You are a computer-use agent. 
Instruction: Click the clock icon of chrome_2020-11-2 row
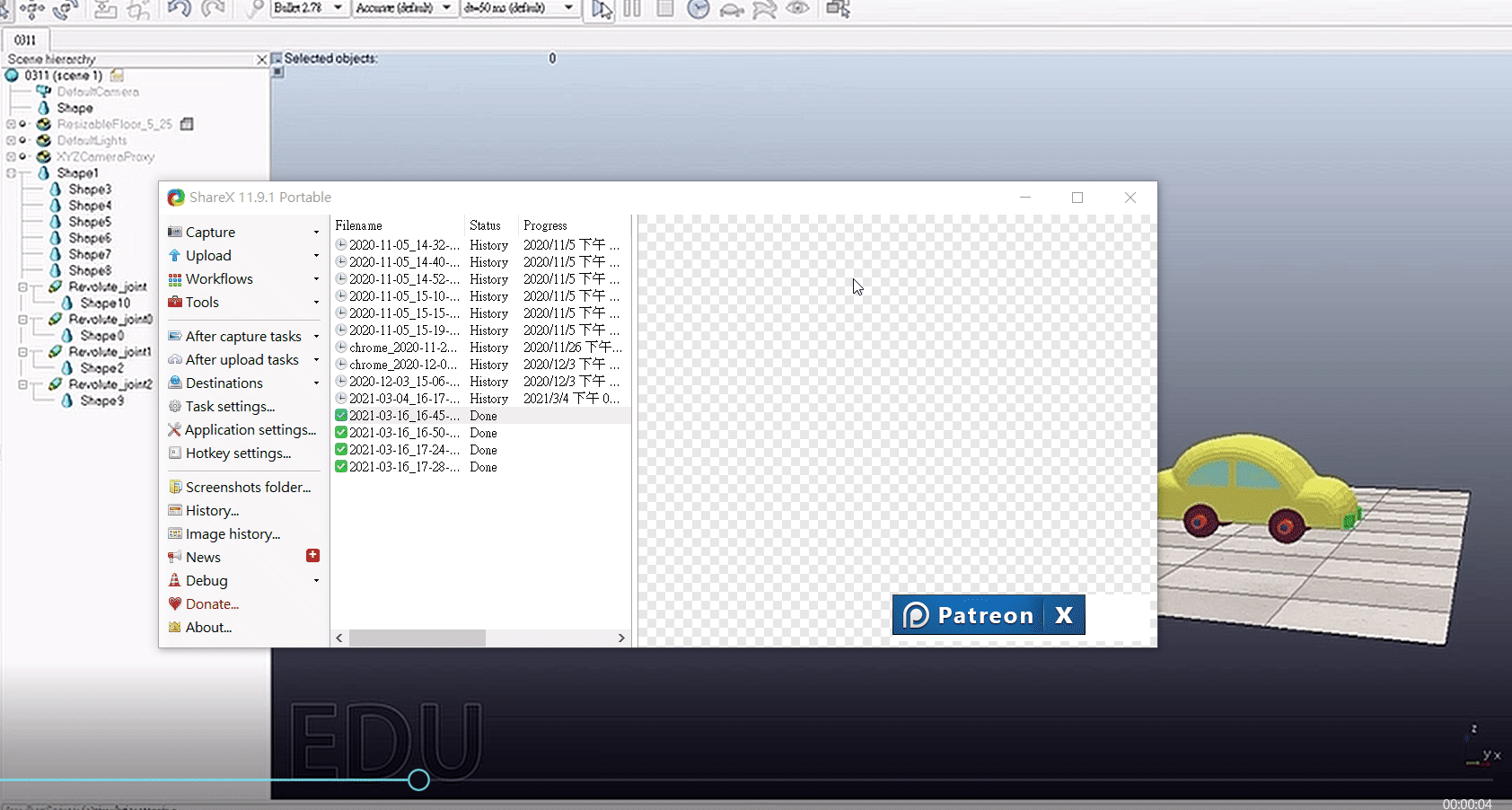341,348
